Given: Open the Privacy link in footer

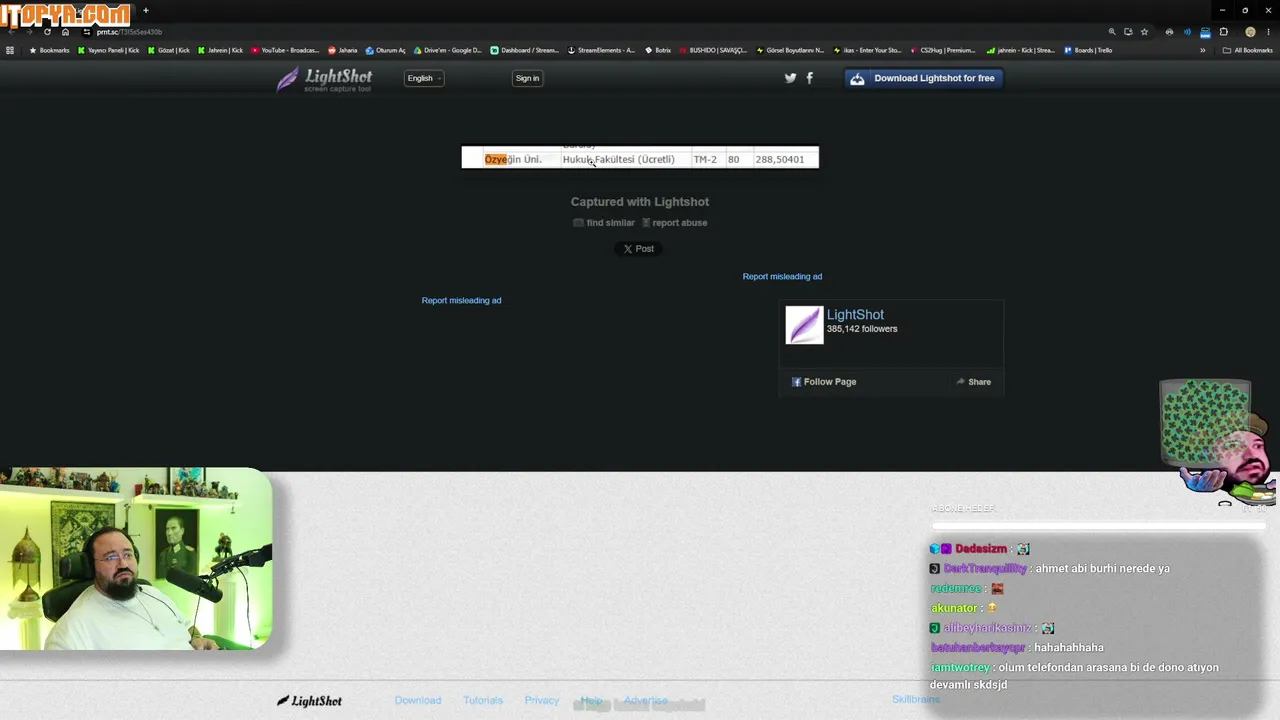Looking at the screenshot, I should click(542, 700).
